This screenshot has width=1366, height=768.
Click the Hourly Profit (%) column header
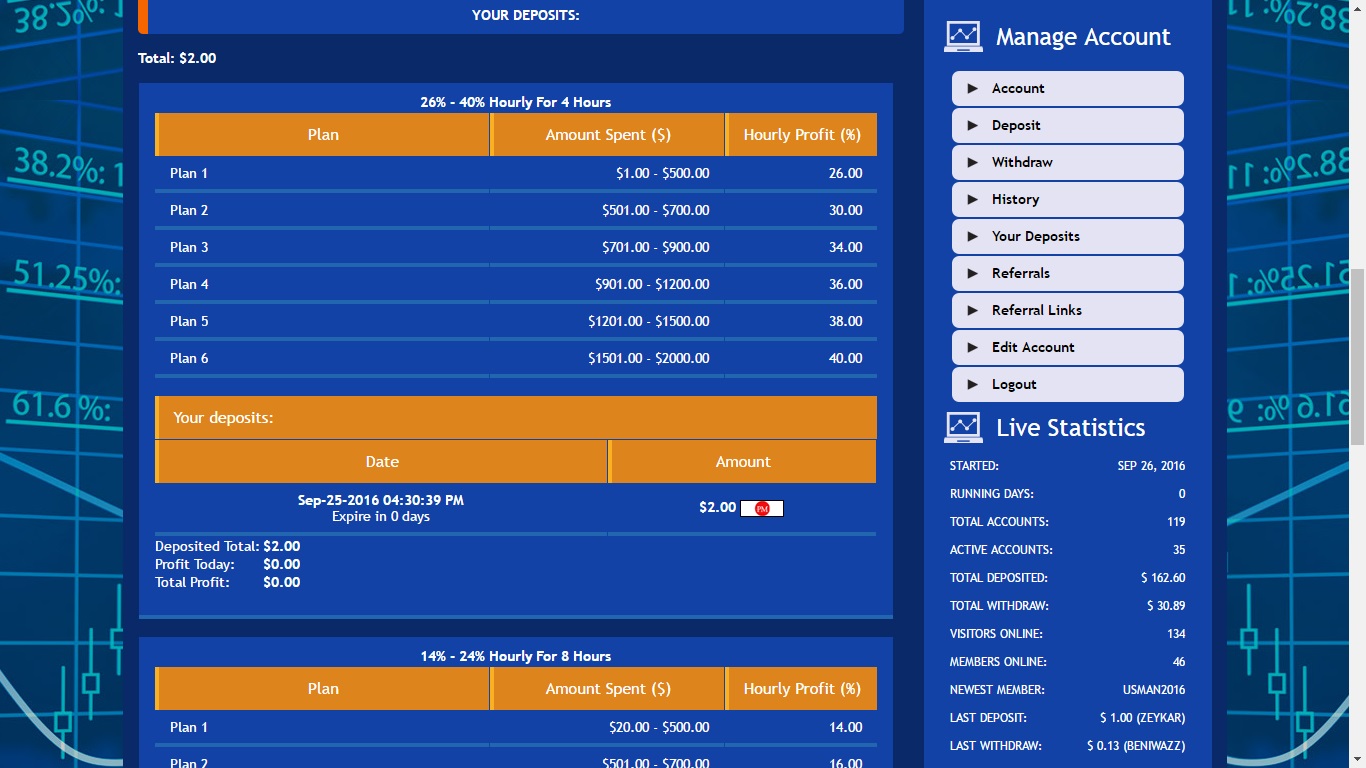[801, 135]
